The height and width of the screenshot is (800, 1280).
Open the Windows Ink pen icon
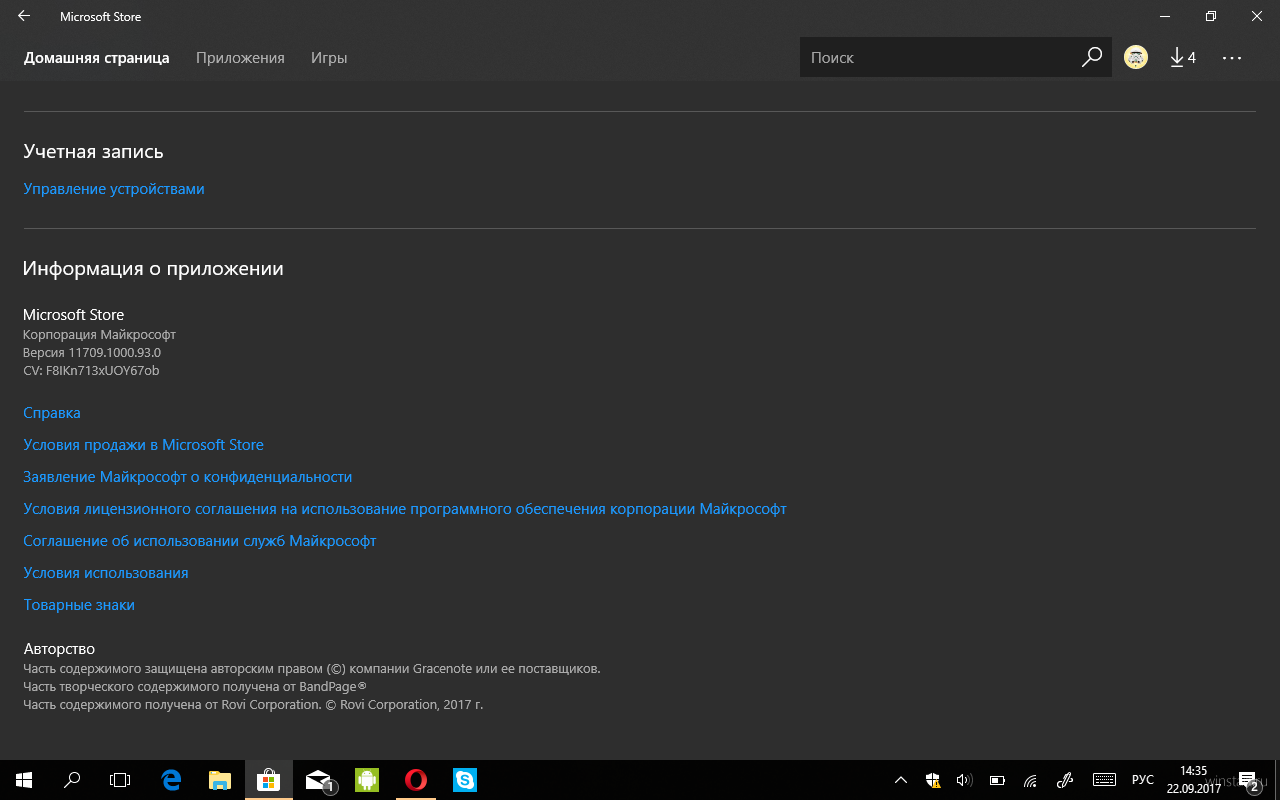[x=1065, y=780]
